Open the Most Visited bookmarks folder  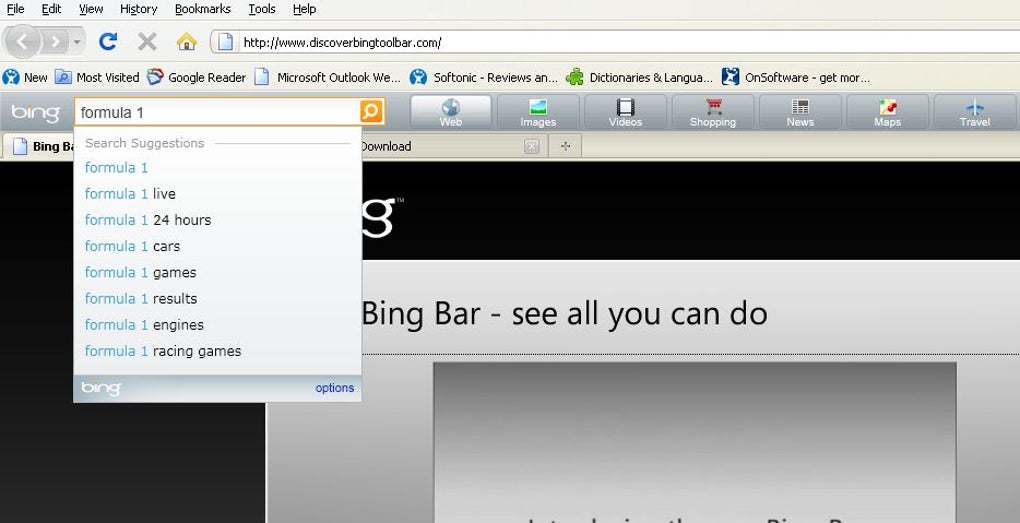click(x=97, y=77)
